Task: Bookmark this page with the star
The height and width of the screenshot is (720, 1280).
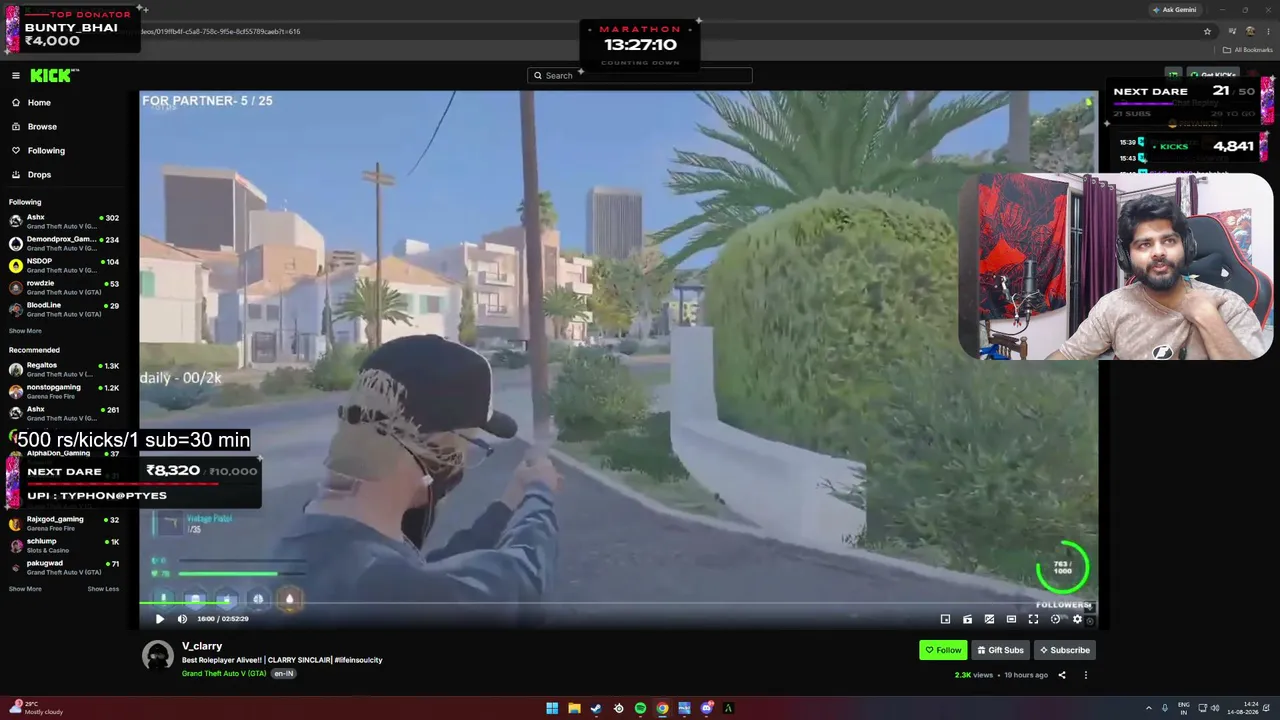Action: (x=1207, y=31)
